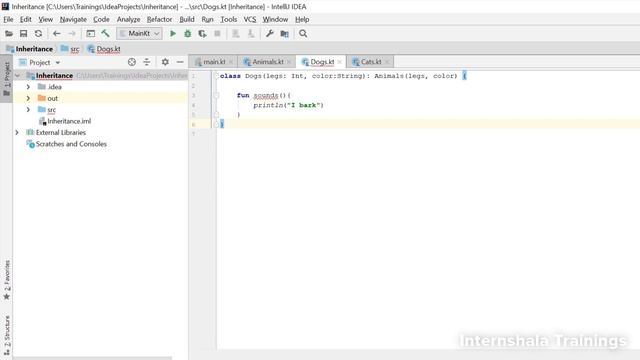The image size is (640, 360).
Task: Expand the out folder
Action: pyautogui.click(x=28, y=98)
